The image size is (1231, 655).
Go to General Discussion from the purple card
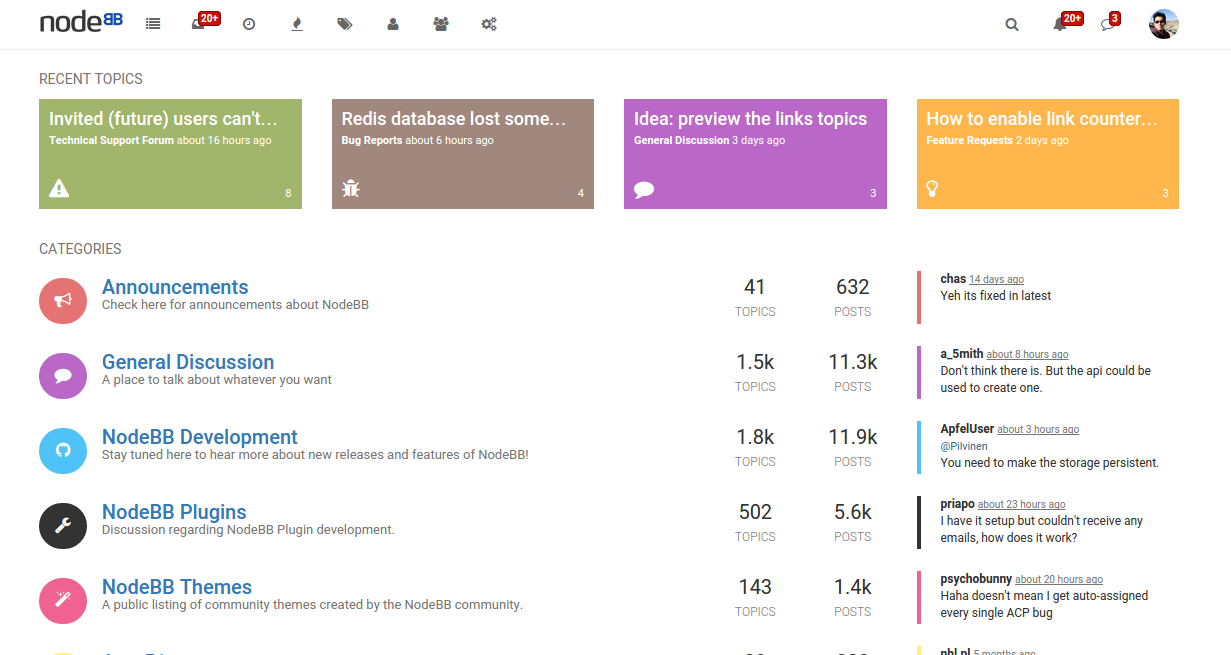(682, 141)
